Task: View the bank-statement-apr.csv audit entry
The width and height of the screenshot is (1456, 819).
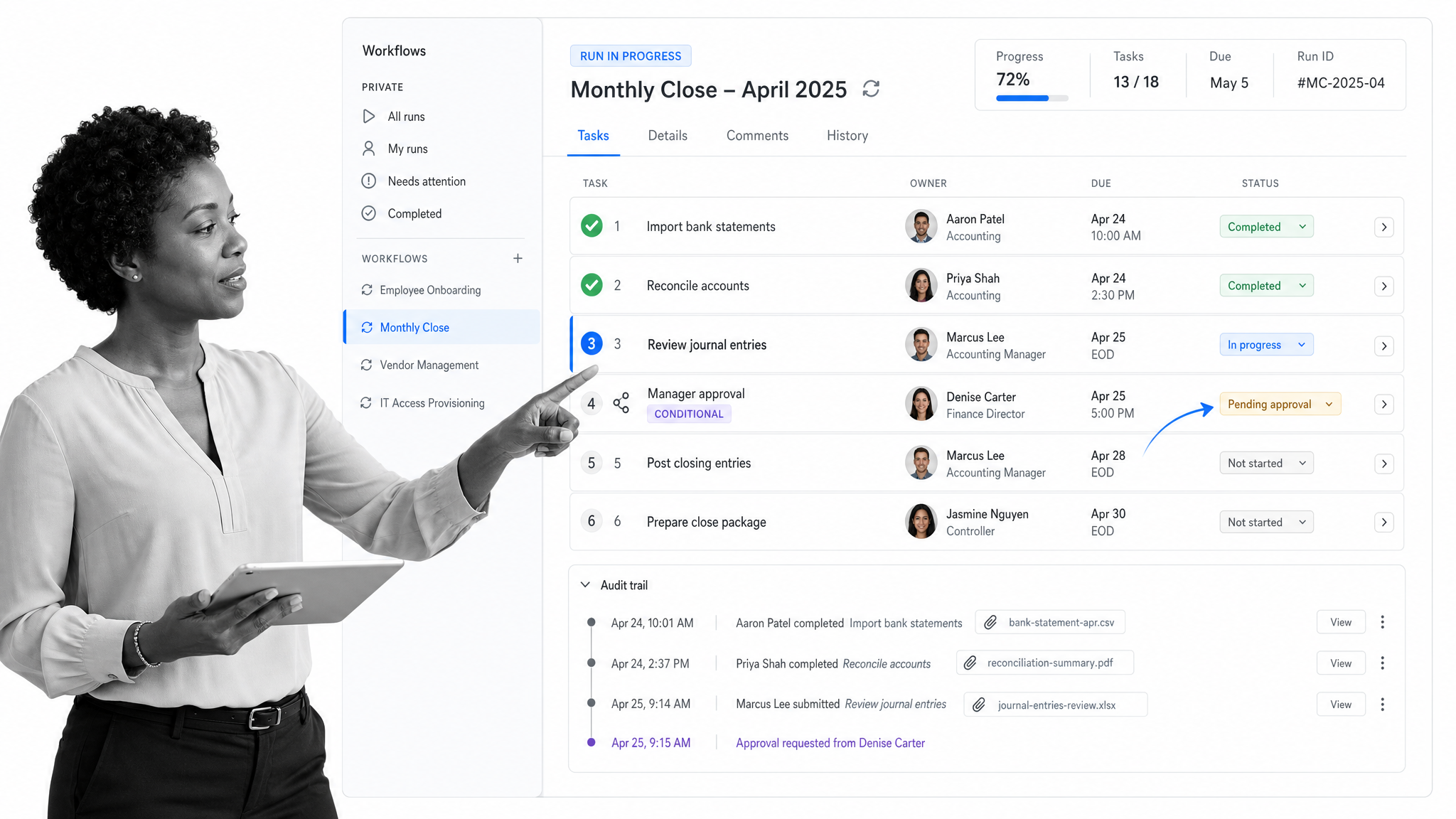Action: click(1341, 622)
